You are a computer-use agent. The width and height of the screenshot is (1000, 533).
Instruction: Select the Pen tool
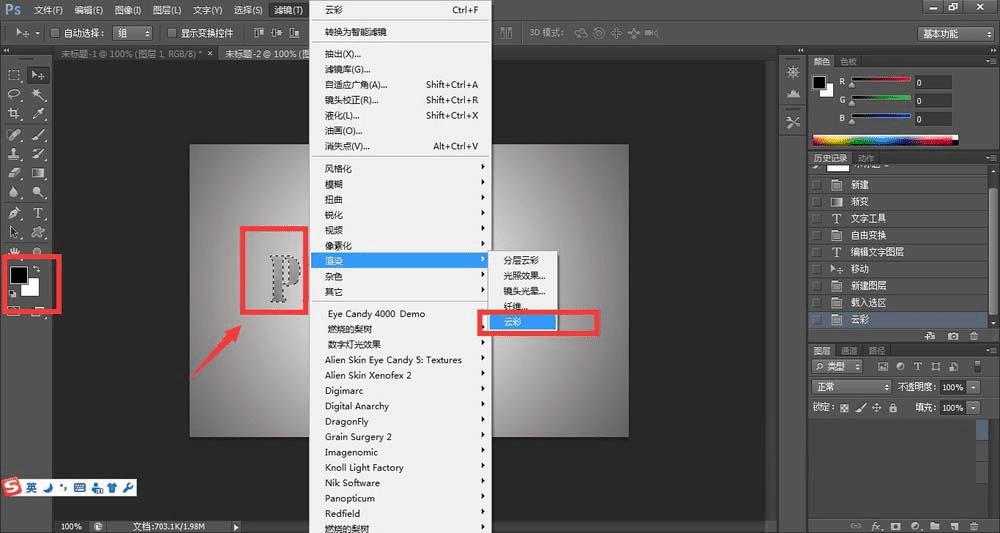(x=14, y=213)
